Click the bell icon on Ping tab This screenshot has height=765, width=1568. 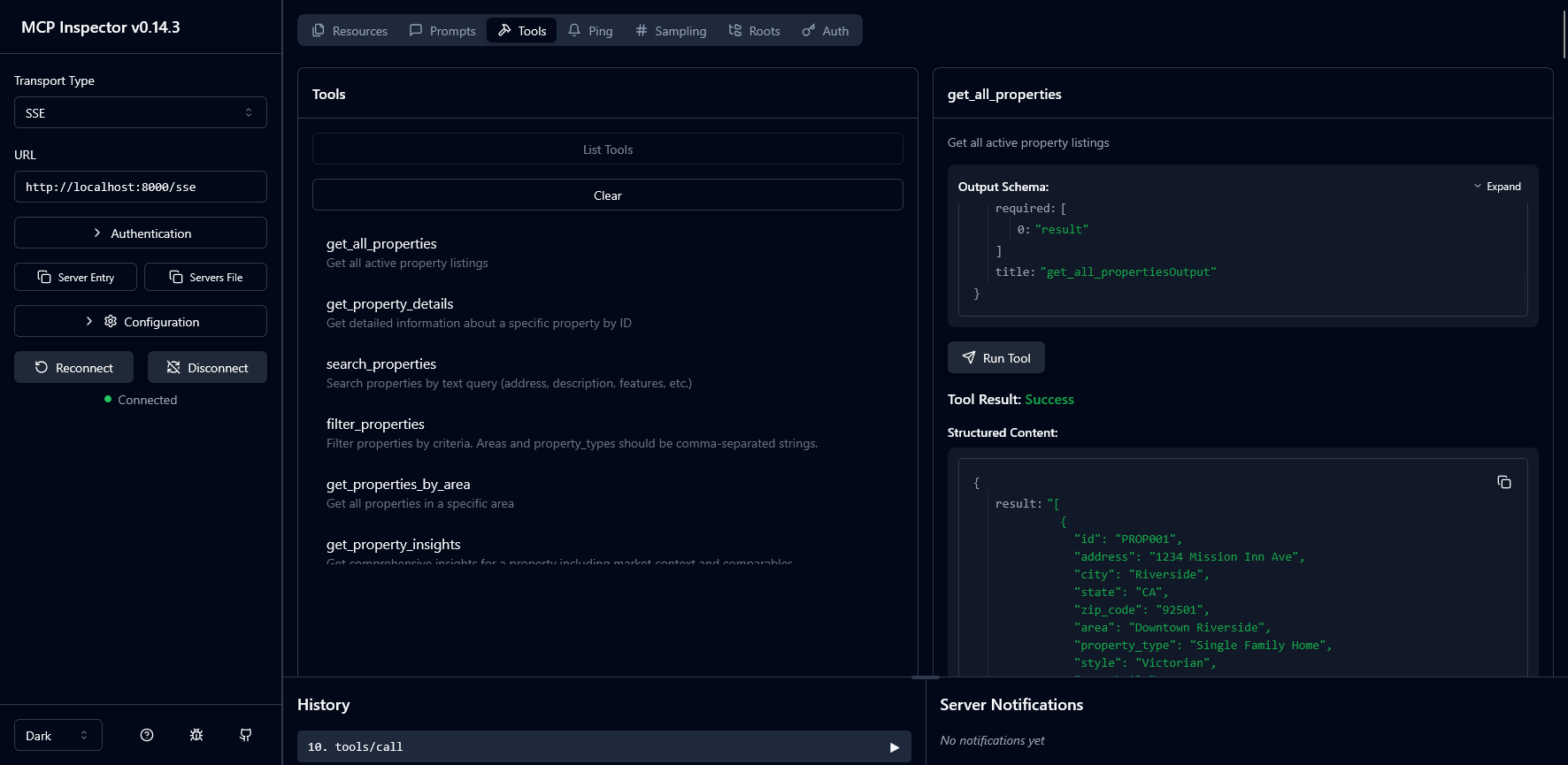[x=574, y=30]
